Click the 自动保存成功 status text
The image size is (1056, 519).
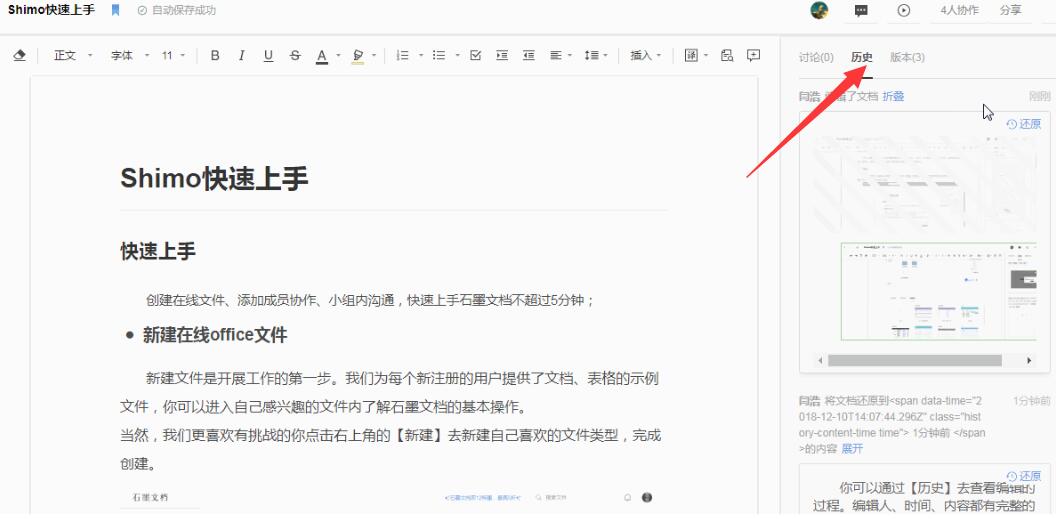point(184,10)
